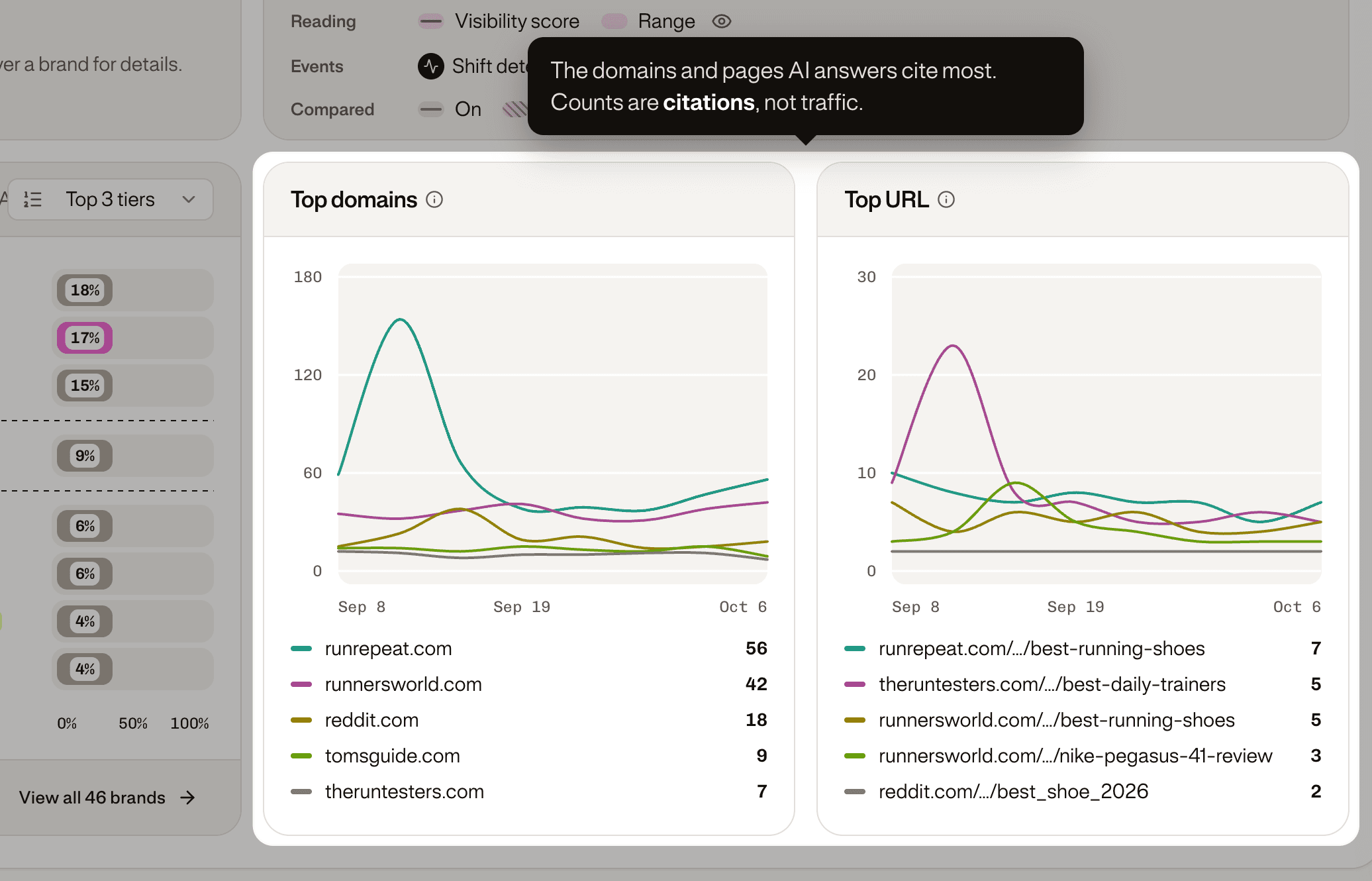Toggle the Visibility score legend swatch
This screenshot has height=881, width=1372.
431,21
